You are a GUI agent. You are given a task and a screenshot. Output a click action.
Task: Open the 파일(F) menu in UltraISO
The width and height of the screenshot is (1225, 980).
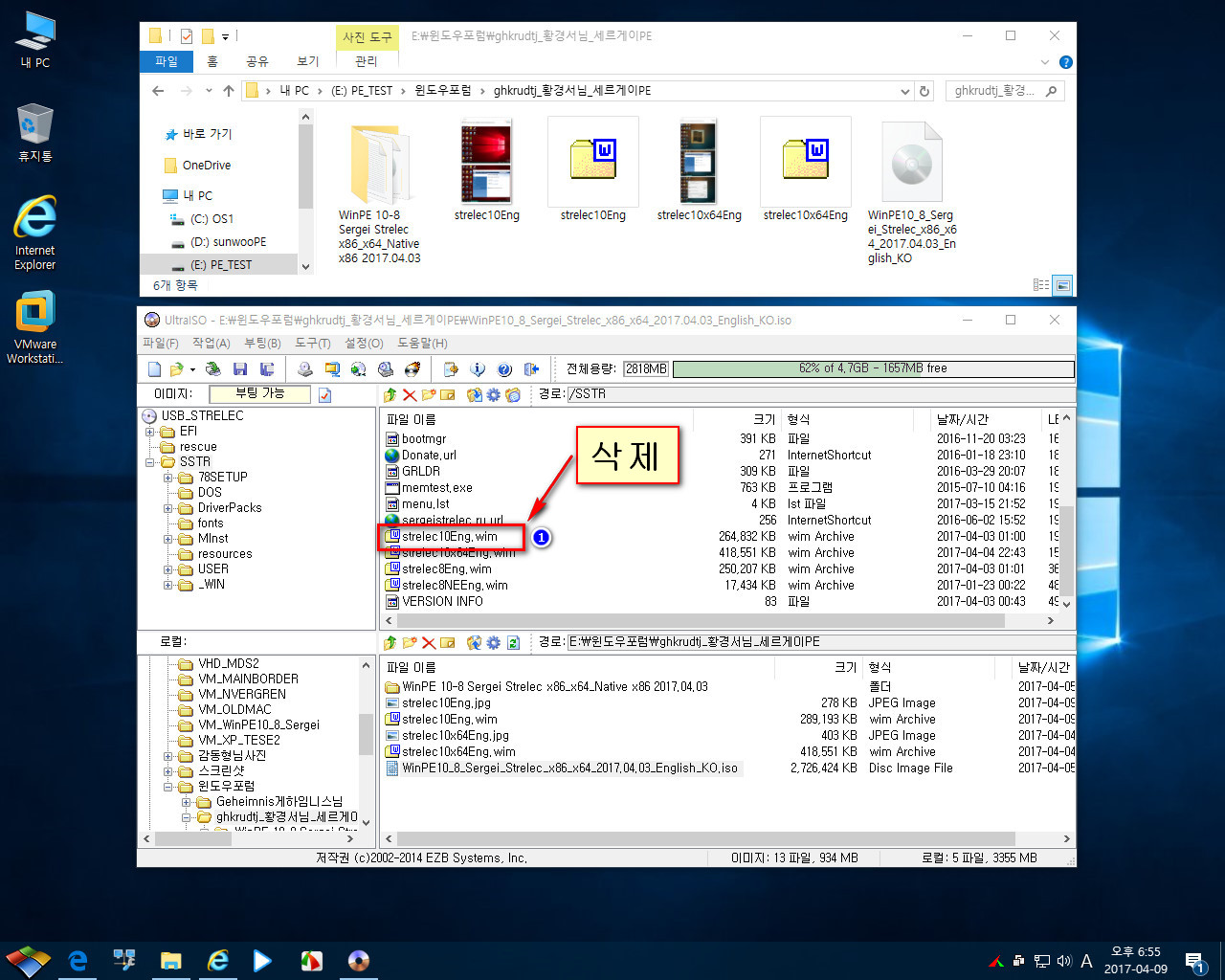[161, 344]
